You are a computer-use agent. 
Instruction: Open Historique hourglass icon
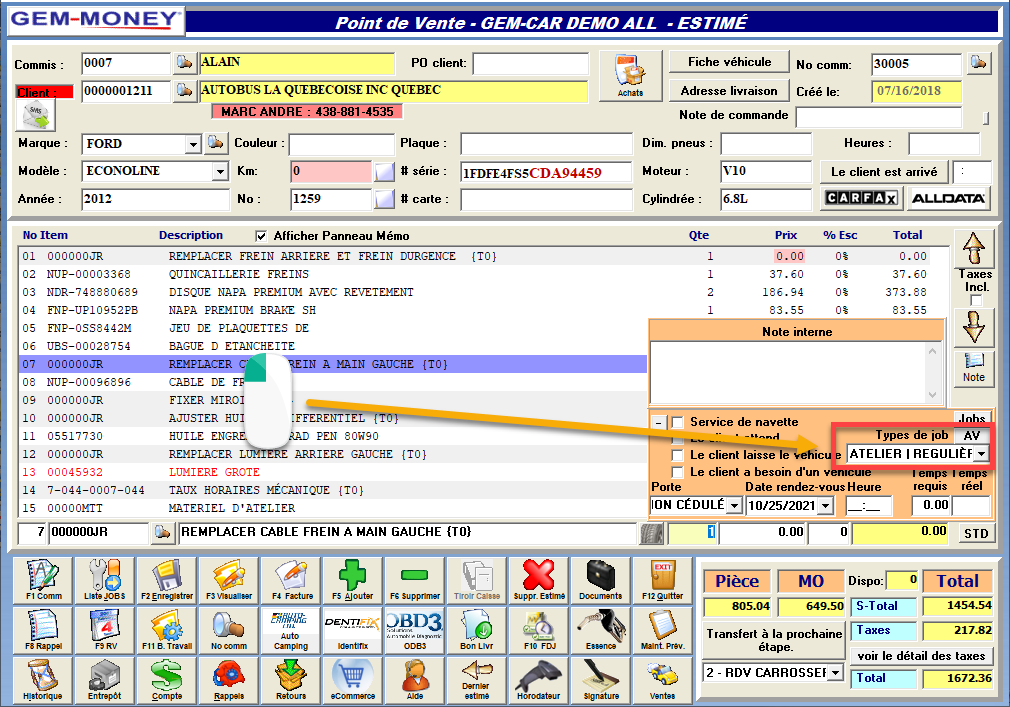point(44,681)
